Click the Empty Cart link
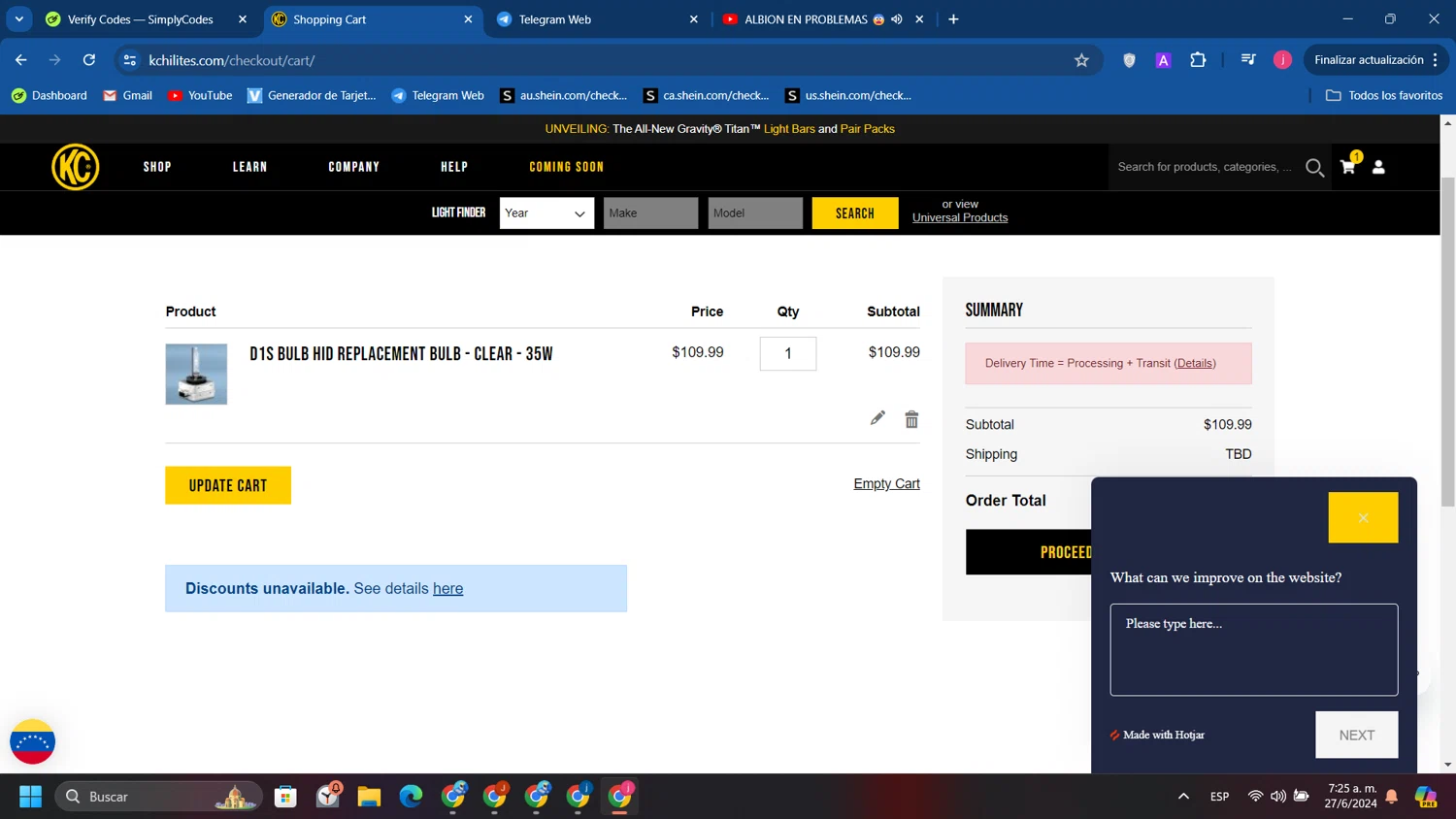Image resolution: width=1456 pixels, height=819 pixels. click(886, 484)
